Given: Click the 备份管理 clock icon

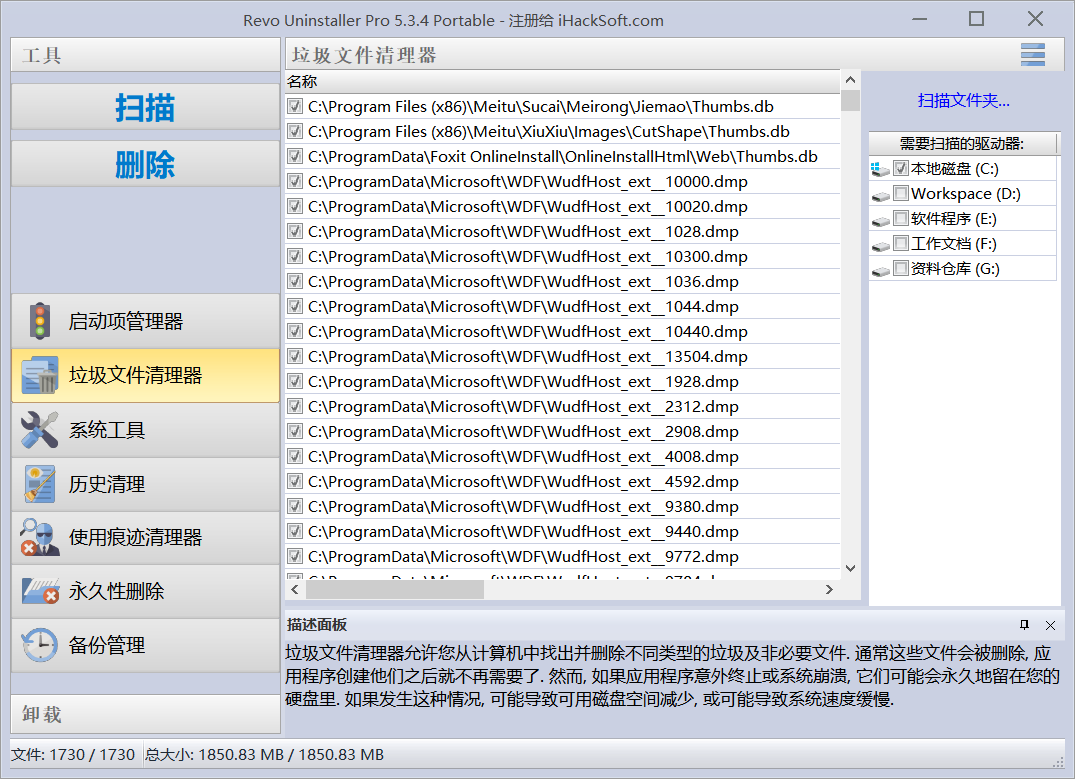Looking at the screenshot, I should click(40, 645).
